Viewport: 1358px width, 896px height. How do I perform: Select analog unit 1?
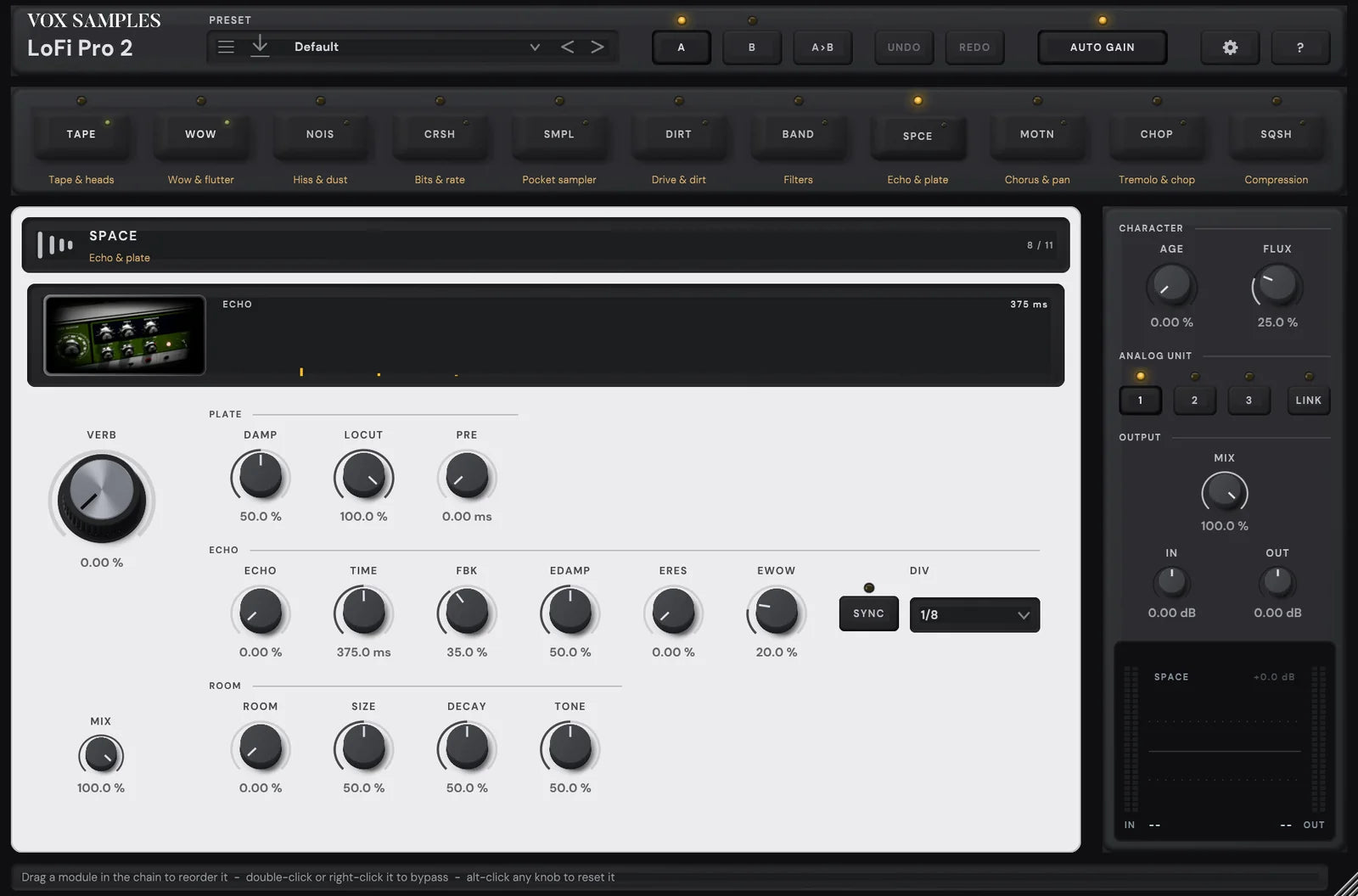pos(1140,400)
